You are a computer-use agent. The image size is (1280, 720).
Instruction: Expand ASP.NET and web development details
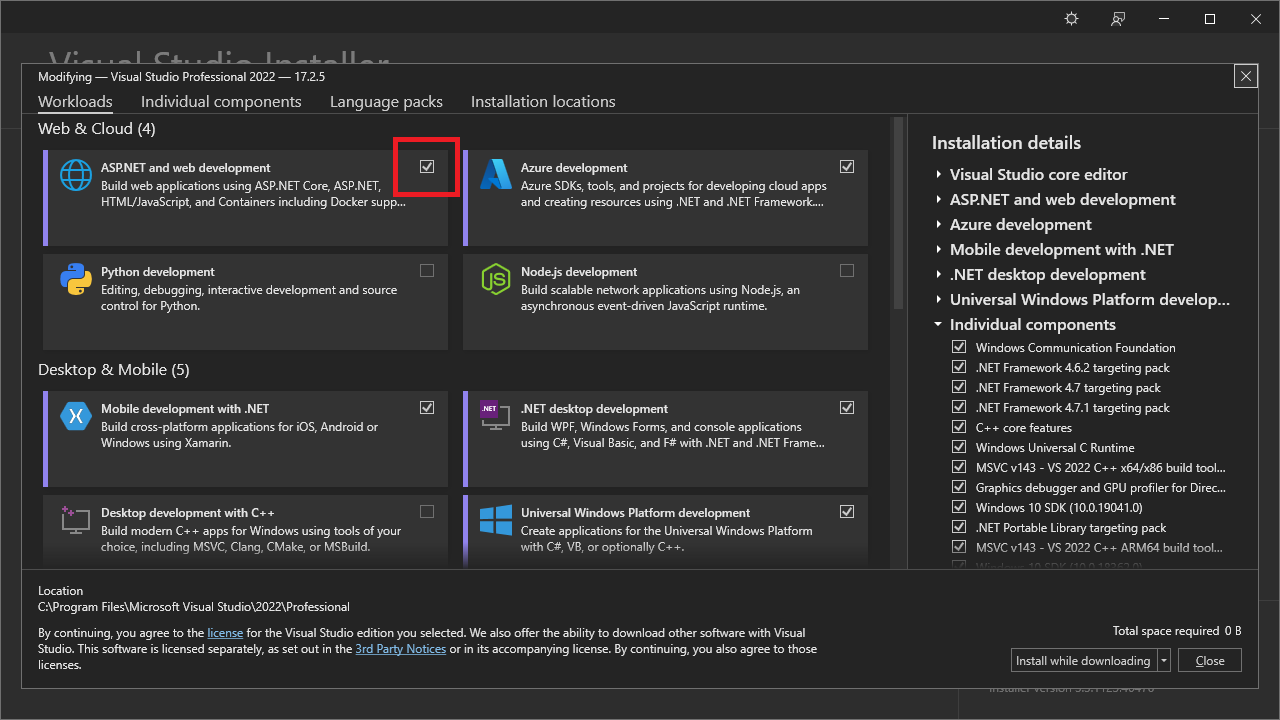939,200
